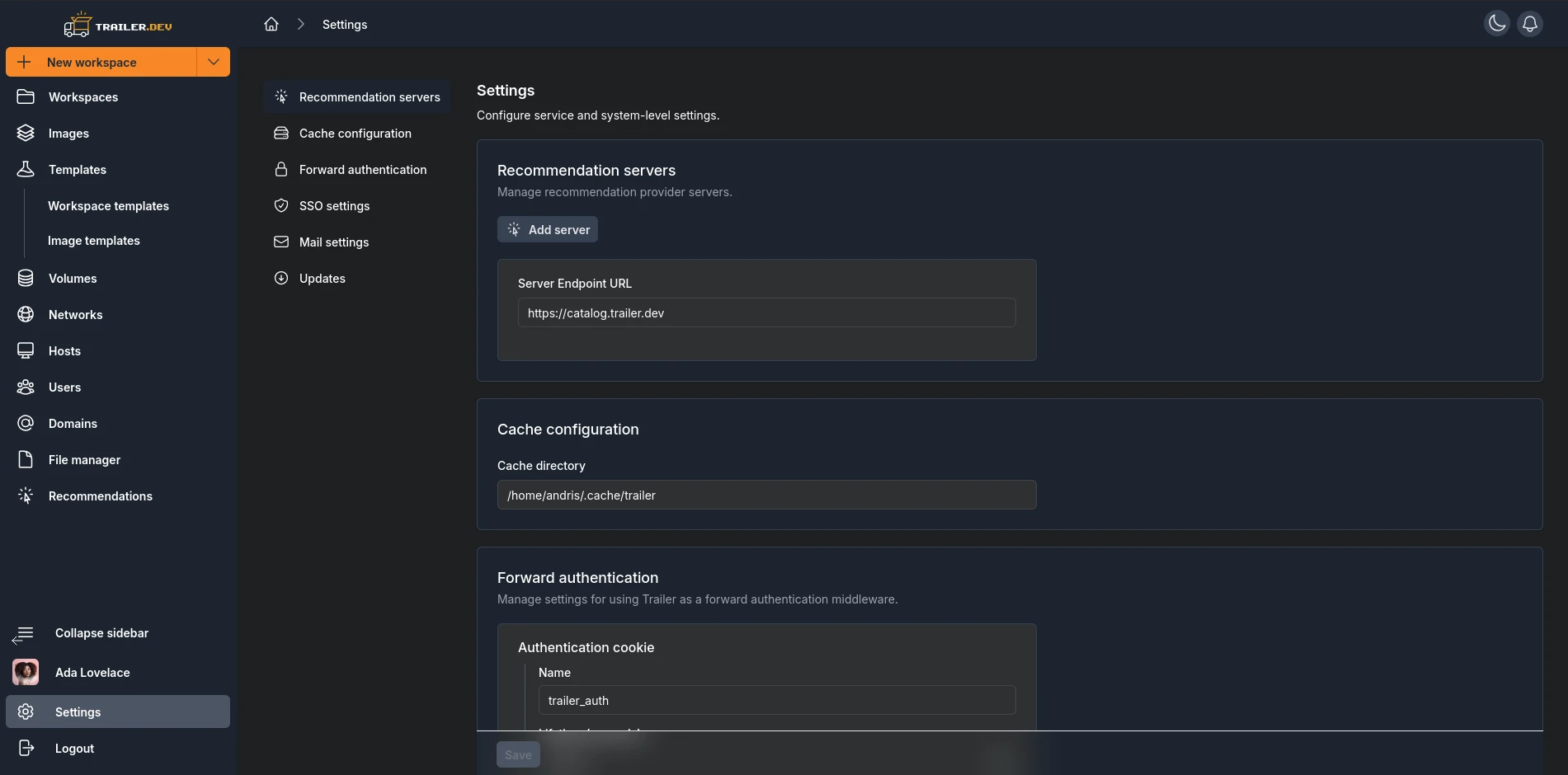Select Cache configuration settings tab
Viewport: 1568px width, 775px height.
[357, 133]
